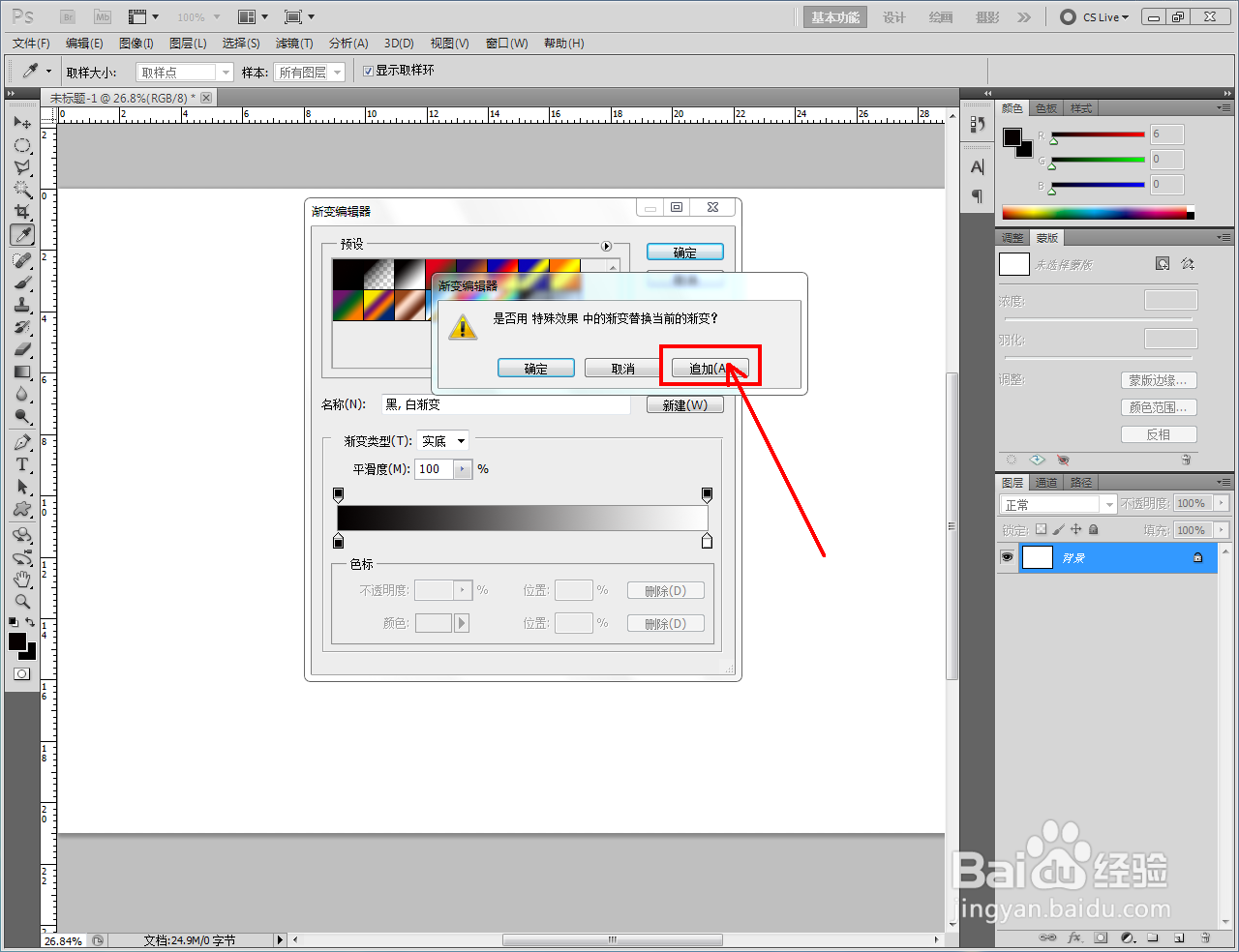This screenshot has height=952, width=1239.
Task: Open the 渐变类型 实底 dropdown
Action: (x=443, y=440)
